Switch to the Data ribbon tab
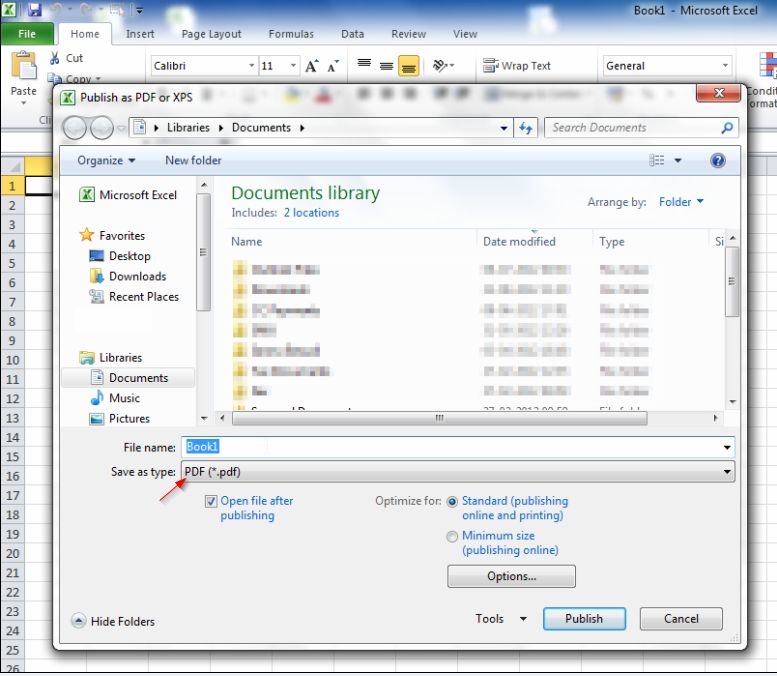The height and width of the screenshot is (676, 777). [352, 34]
